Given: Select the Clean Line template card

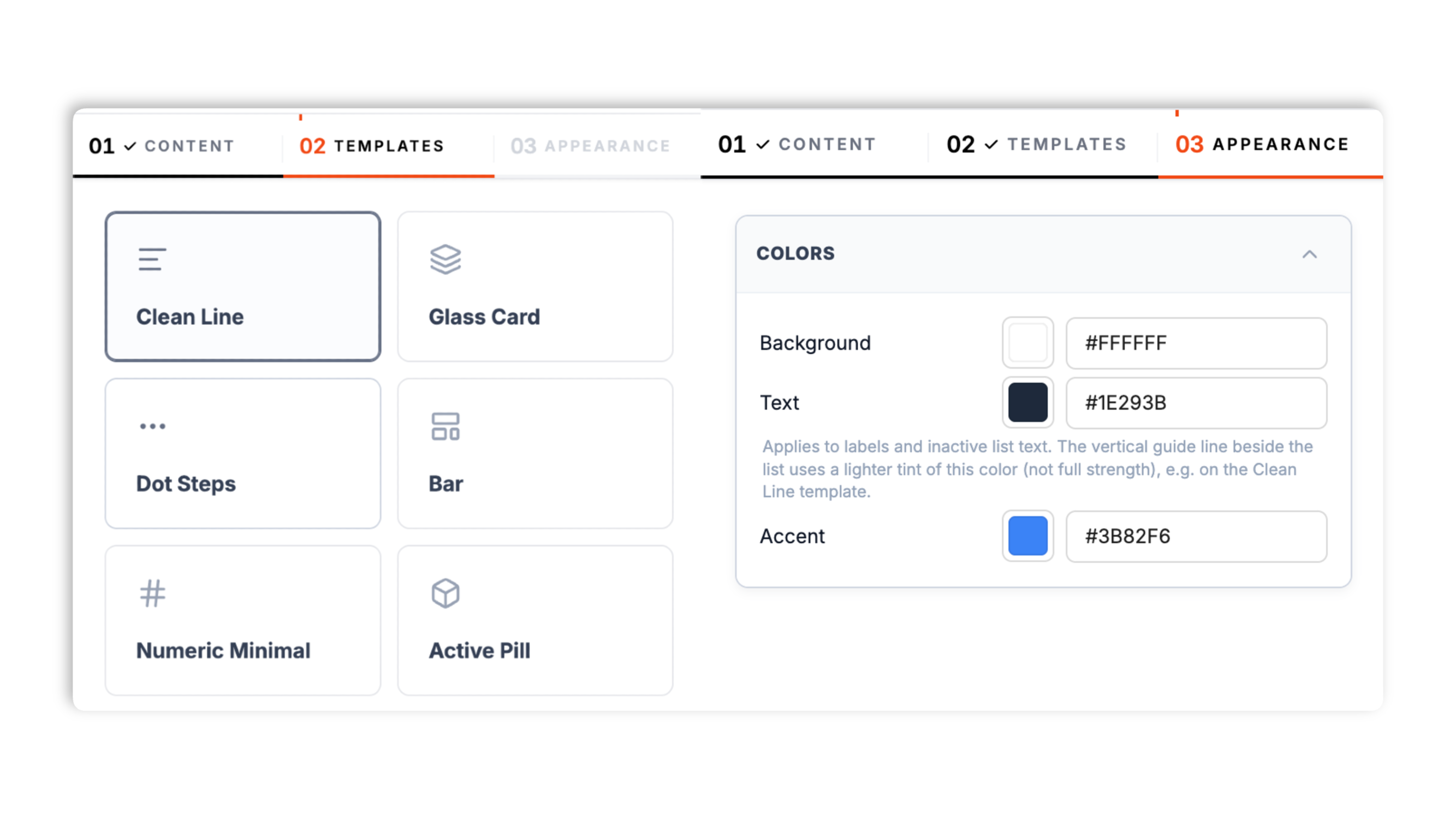Looking at the screenshot, I should (242, 287).
